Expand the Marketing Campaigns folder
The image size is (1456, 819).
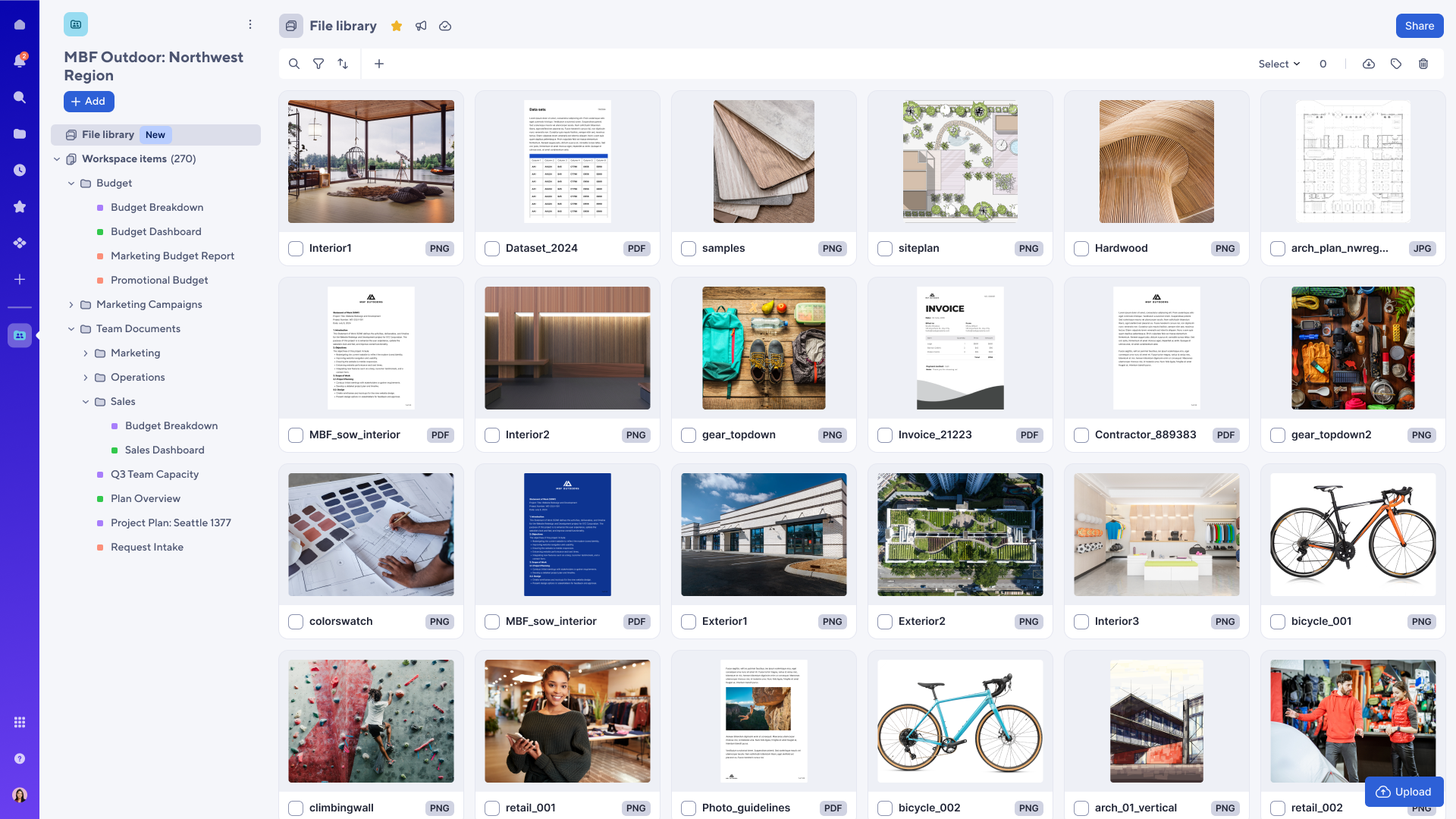(x=71, y=304)
